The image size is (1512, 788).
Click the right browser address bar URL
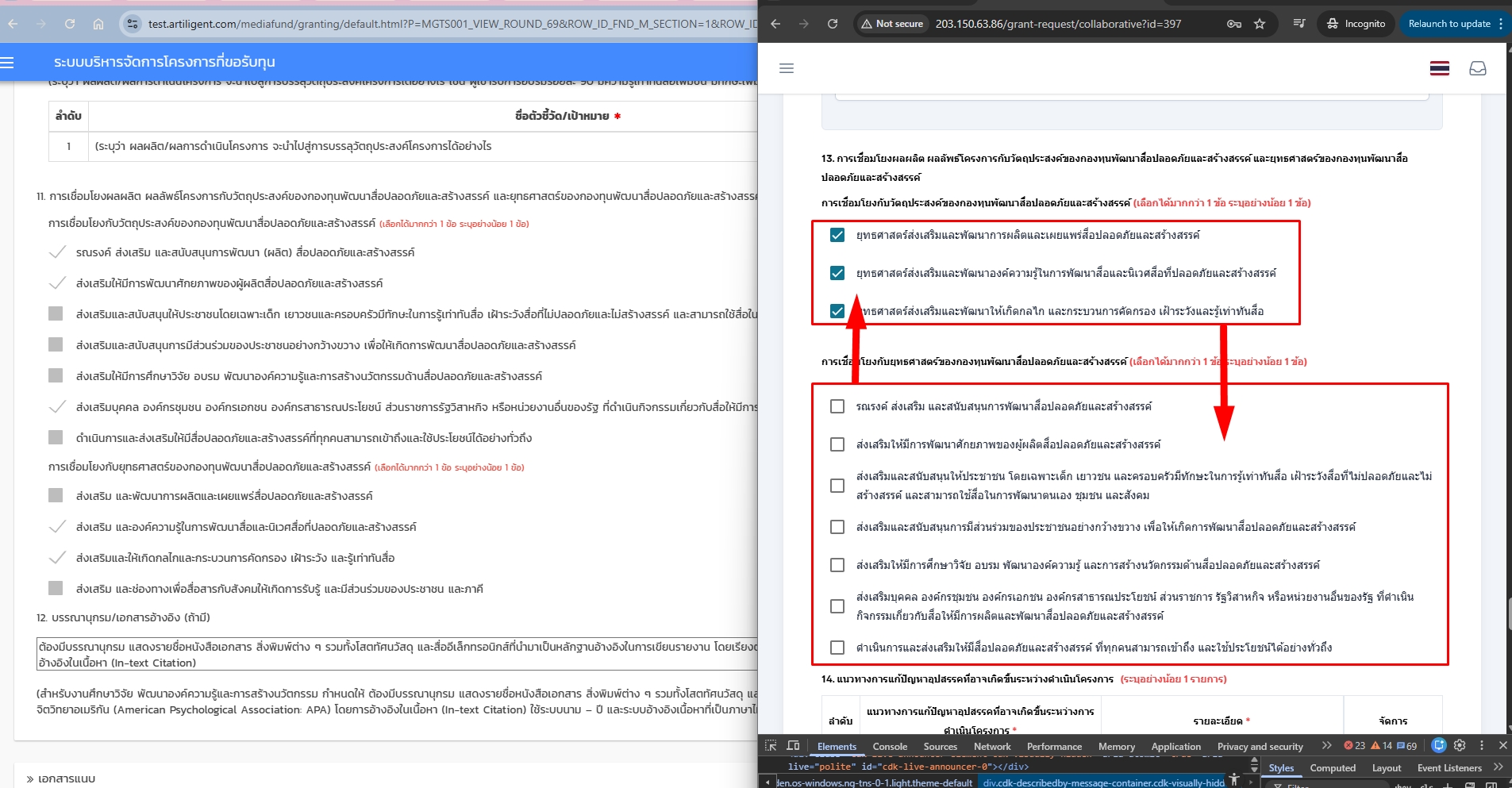click(x=1058, y=24)
